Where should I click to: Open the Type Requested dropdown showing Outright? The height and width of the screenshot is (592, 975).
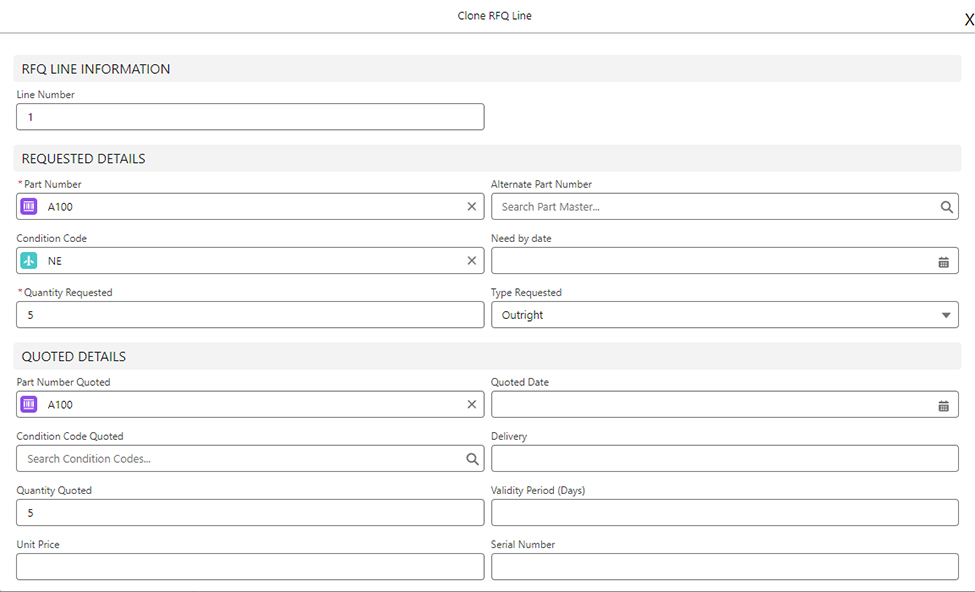(x=944, y=314)
